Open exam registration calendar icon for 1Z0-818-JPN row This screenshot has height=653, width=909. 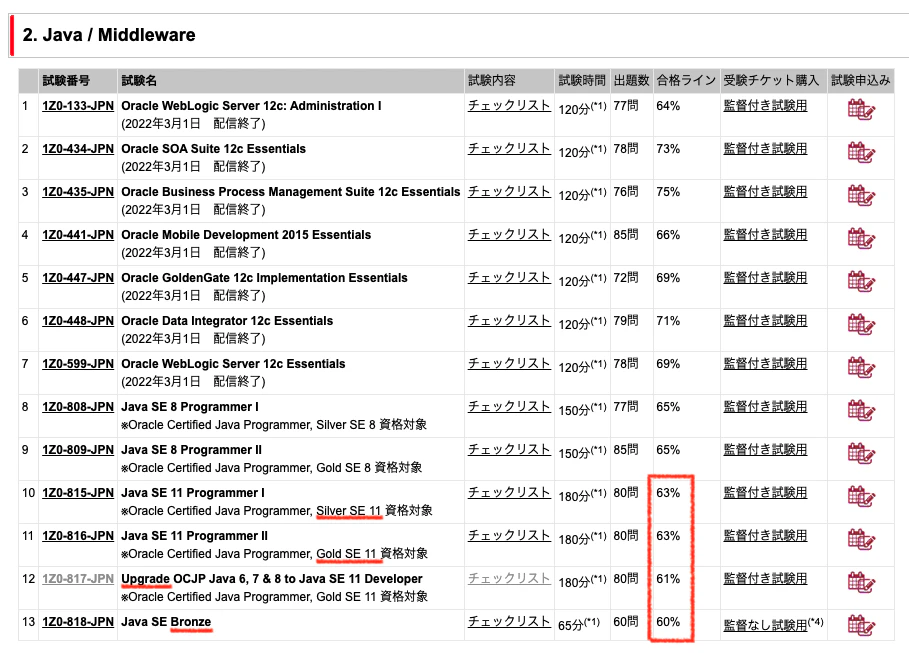pos(861,625)
